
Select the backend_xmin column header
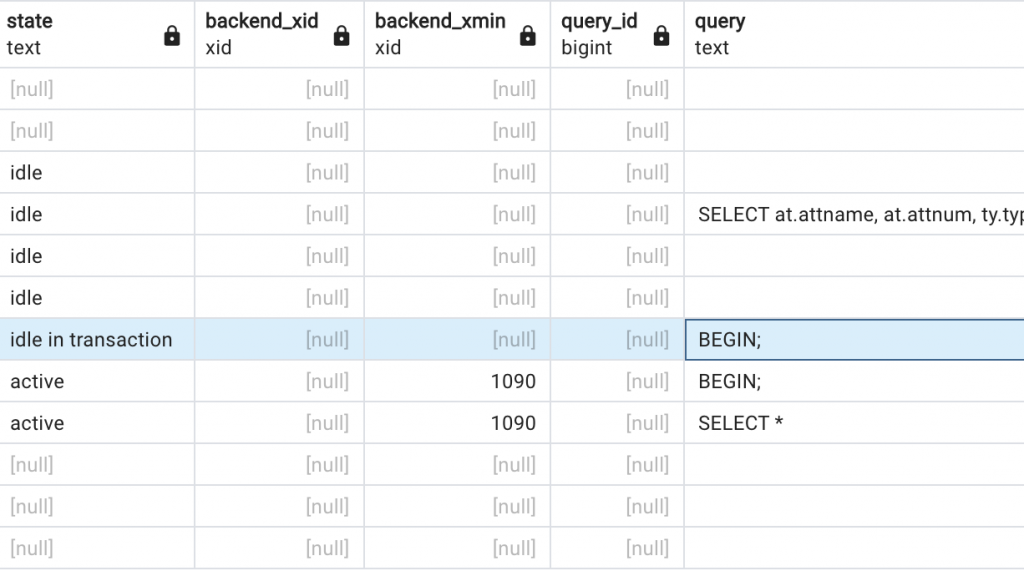click(457, 34)
